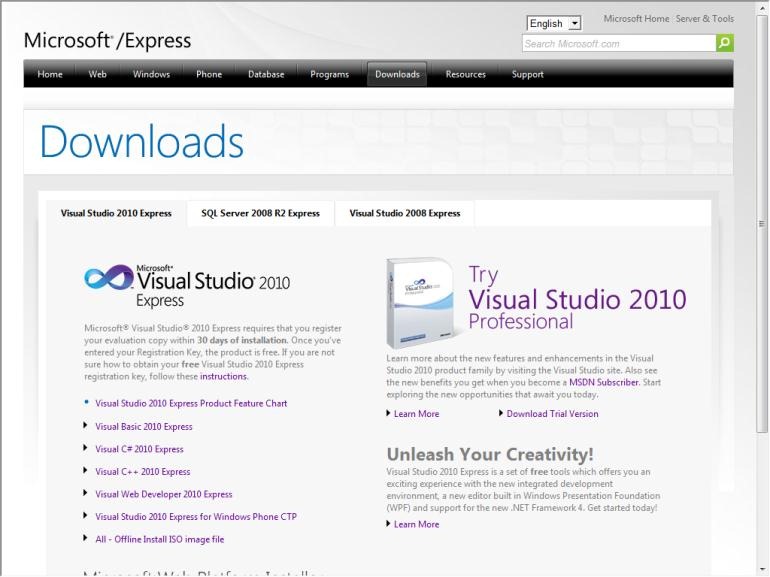Click the green search magnifier button
Viewport: 770px width, 577px height.
pos(725,43)
